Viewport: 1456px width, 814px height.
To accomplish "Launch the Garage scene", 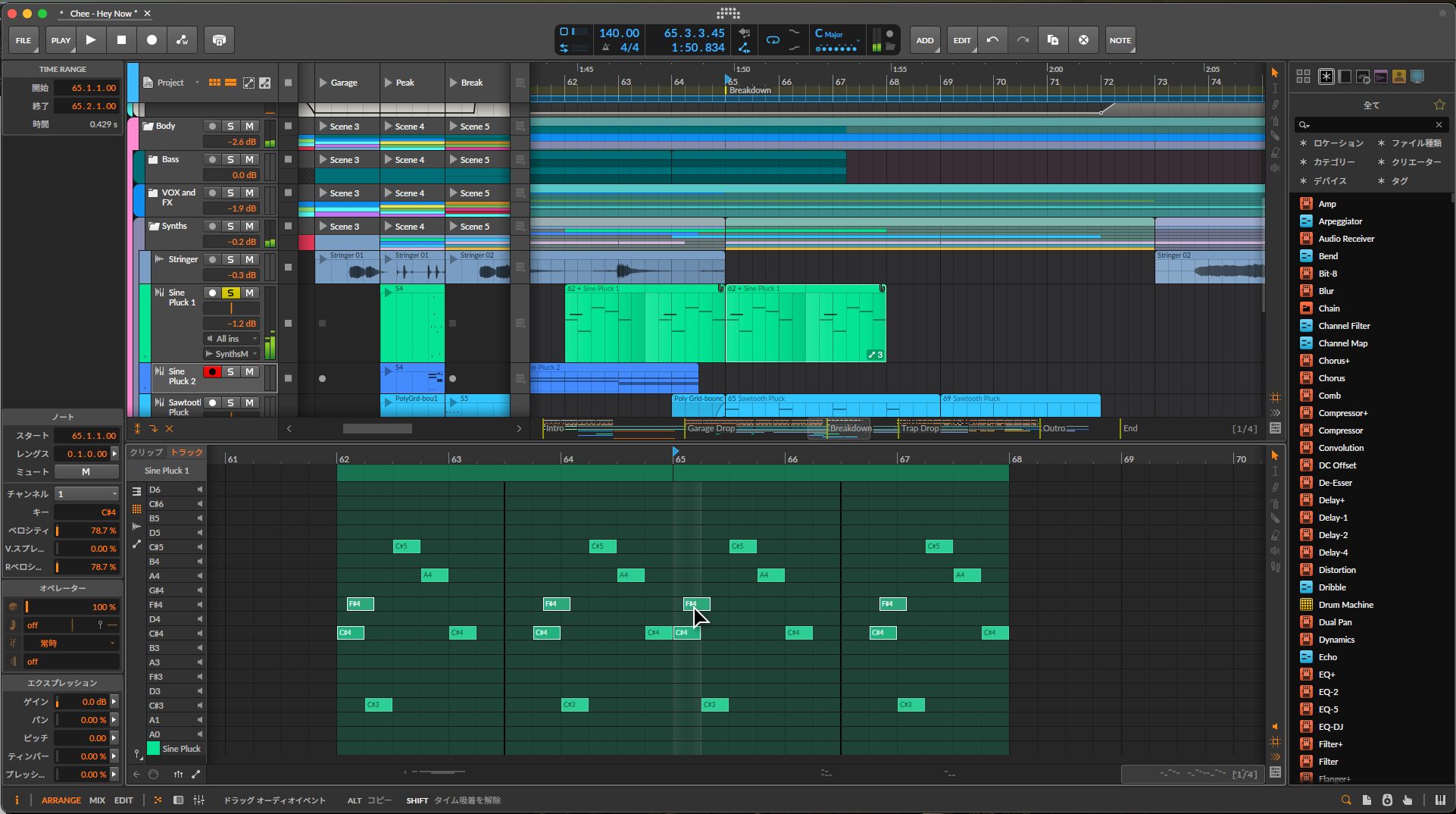I will coord(324,83).
